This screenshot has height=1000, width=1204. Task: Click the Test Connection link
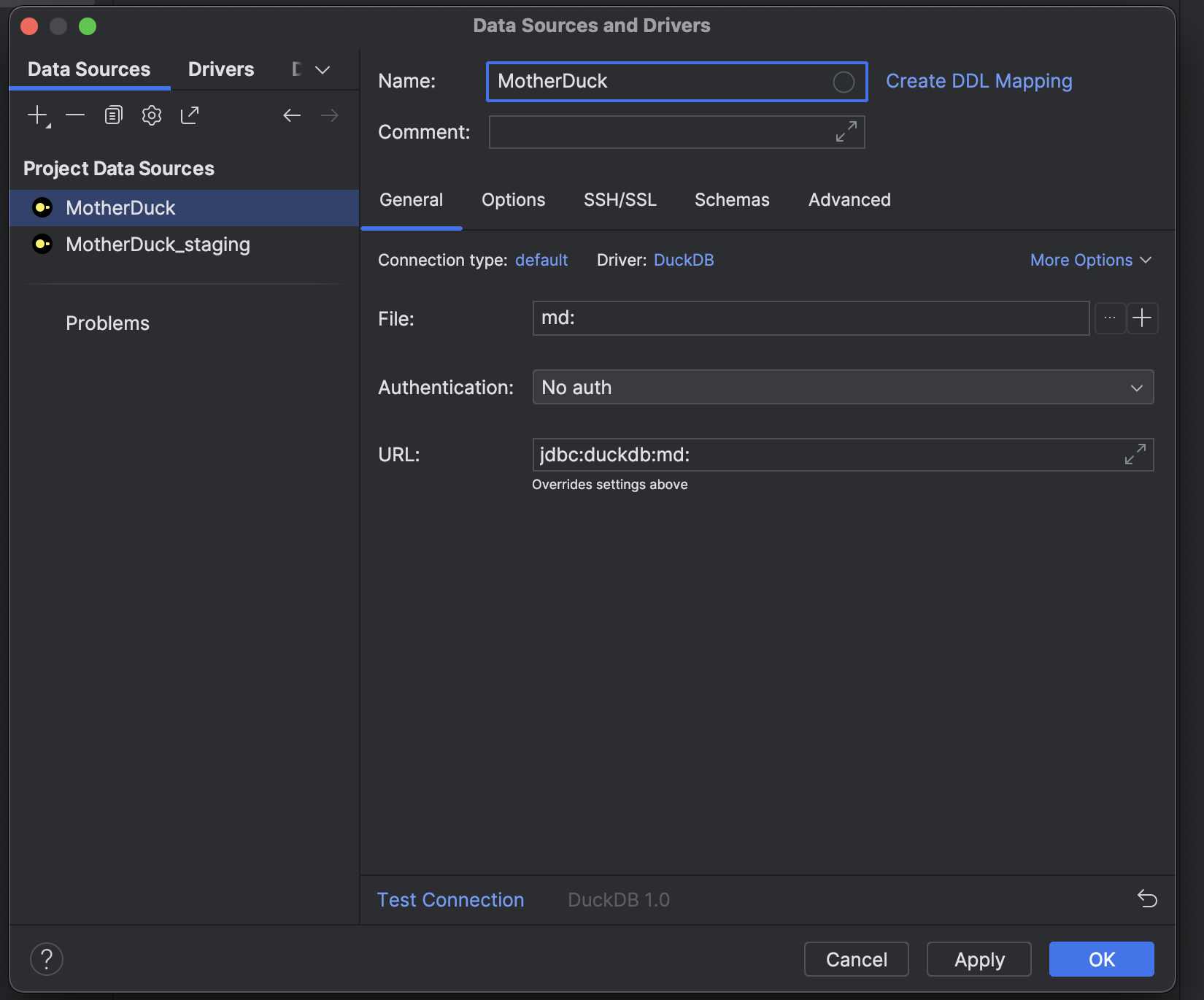(x=450, y=900)
